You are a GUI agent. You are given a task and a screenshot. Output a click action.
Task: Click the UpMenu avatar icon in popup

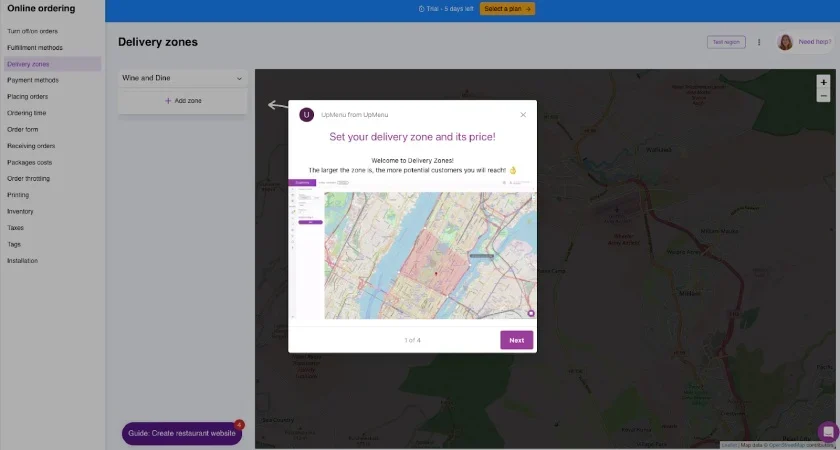point(306,115)
